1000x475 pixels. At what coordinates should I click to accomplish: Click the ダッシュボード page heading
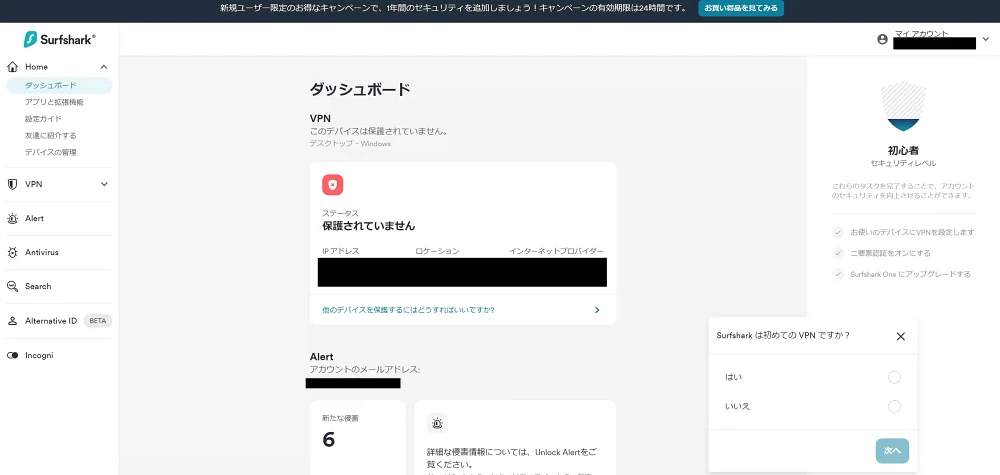[360, 89]
